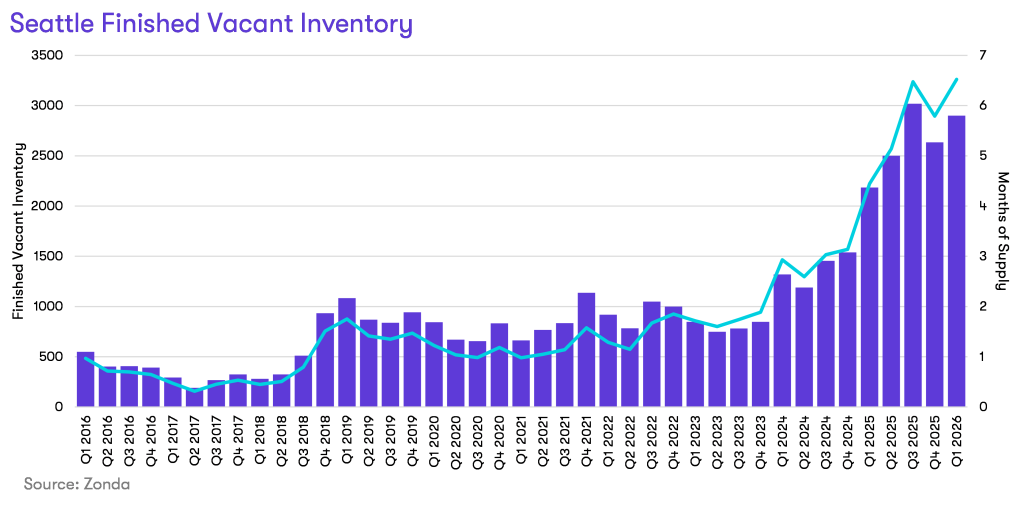This screenshot has height=506, width=1023.
Task: Click the Q1 2016 first bar
Action: (x=85, y=380)
